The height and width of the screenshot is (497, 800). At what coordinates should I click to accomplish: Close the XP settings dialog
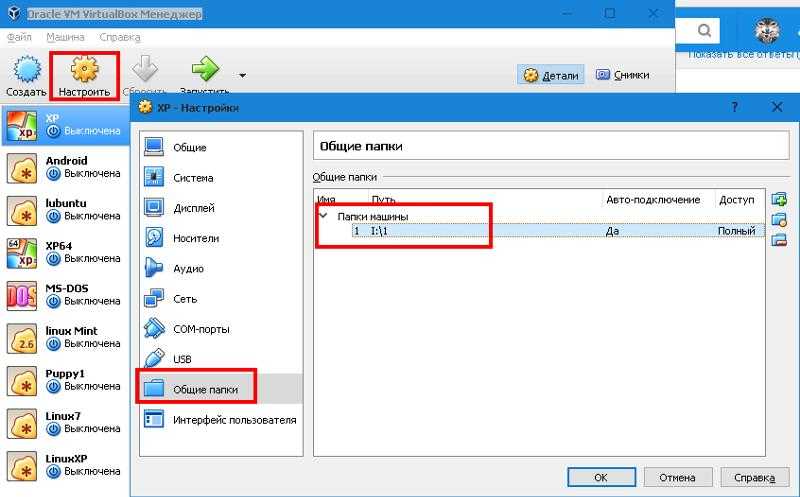point(777,107)
